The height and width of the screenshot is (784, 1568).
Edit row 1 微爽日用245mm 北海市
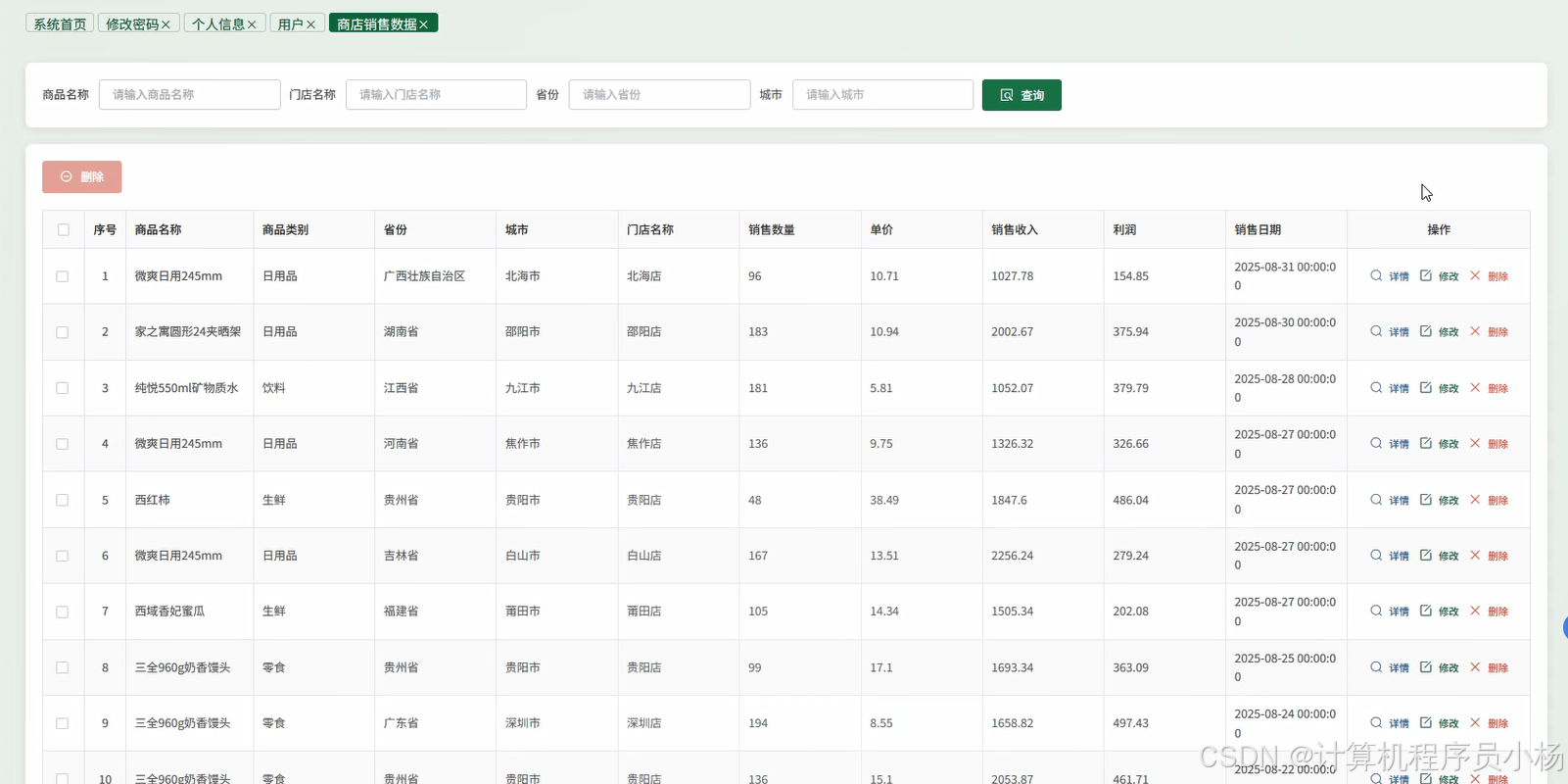click(x=1439, y=276)
